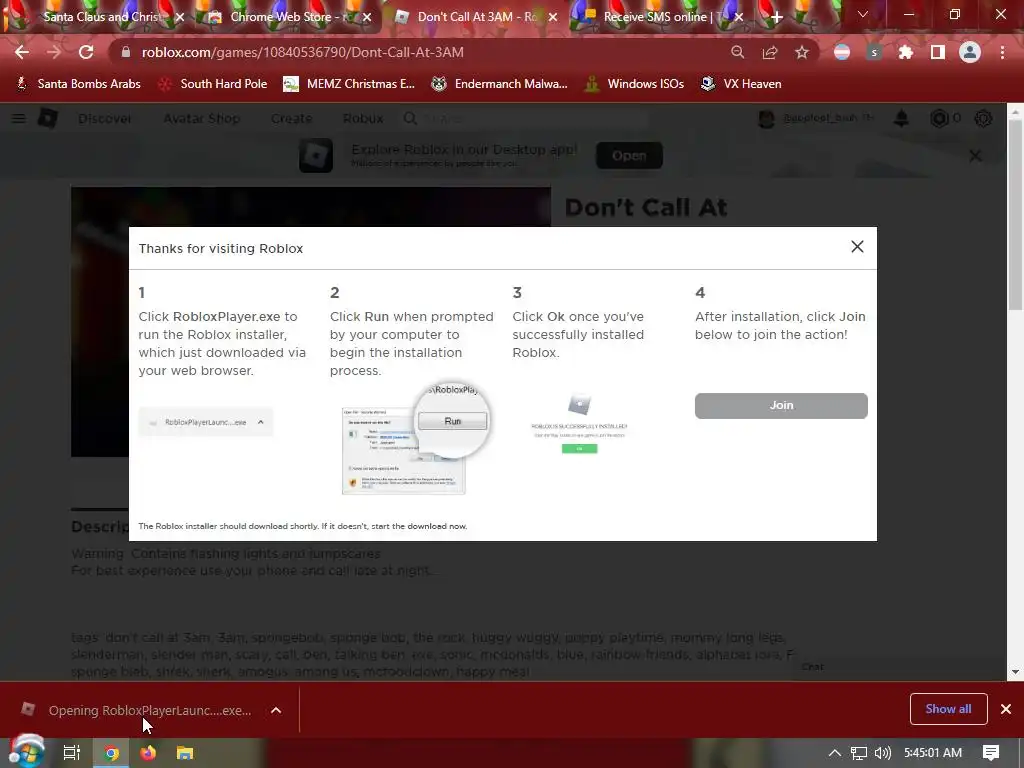Click the Roblox logo home icon
Screen dimensions: 1024x768
point(48,118)
